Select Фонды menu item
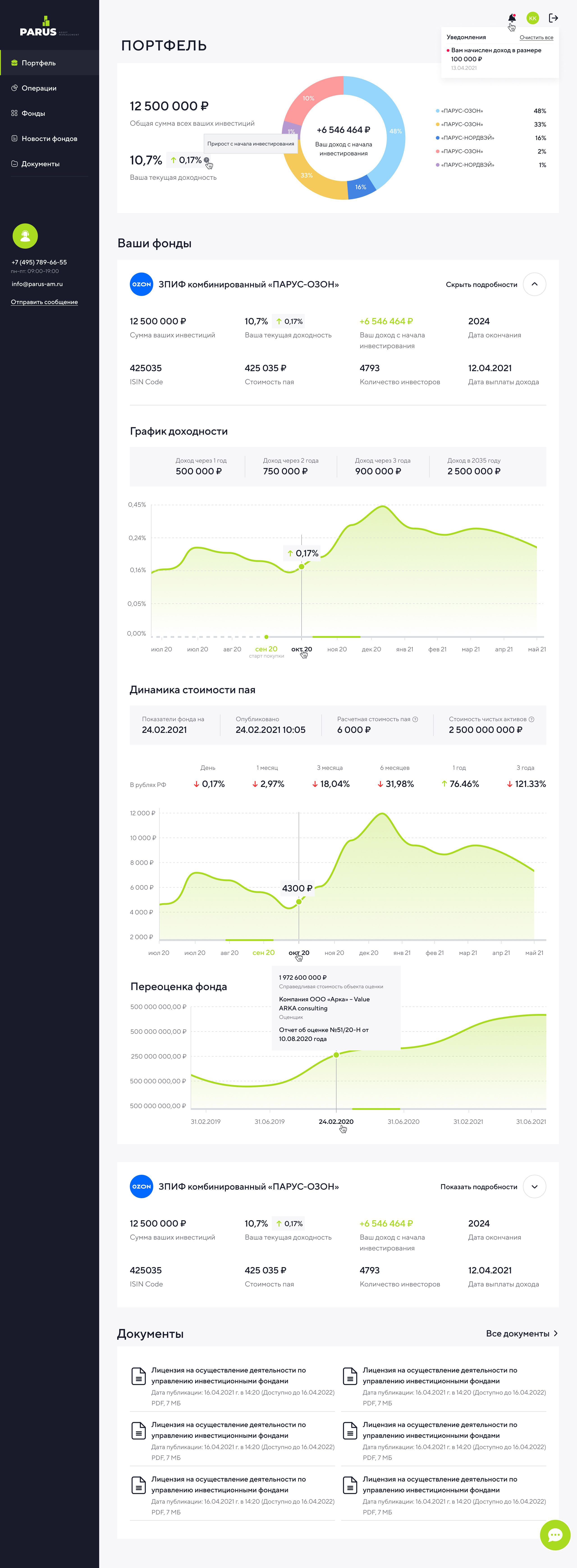577x1568 pixels. point(49,113)
